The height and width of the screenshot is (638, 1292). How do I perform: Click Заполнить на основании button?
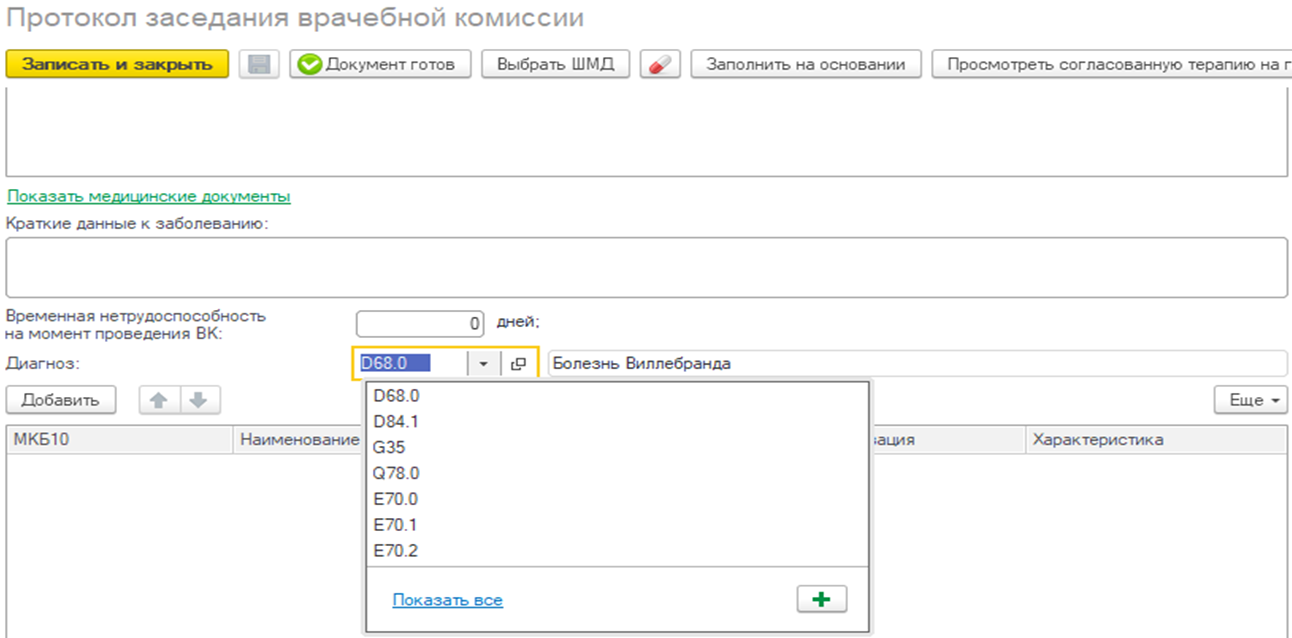tap(805, 64)
